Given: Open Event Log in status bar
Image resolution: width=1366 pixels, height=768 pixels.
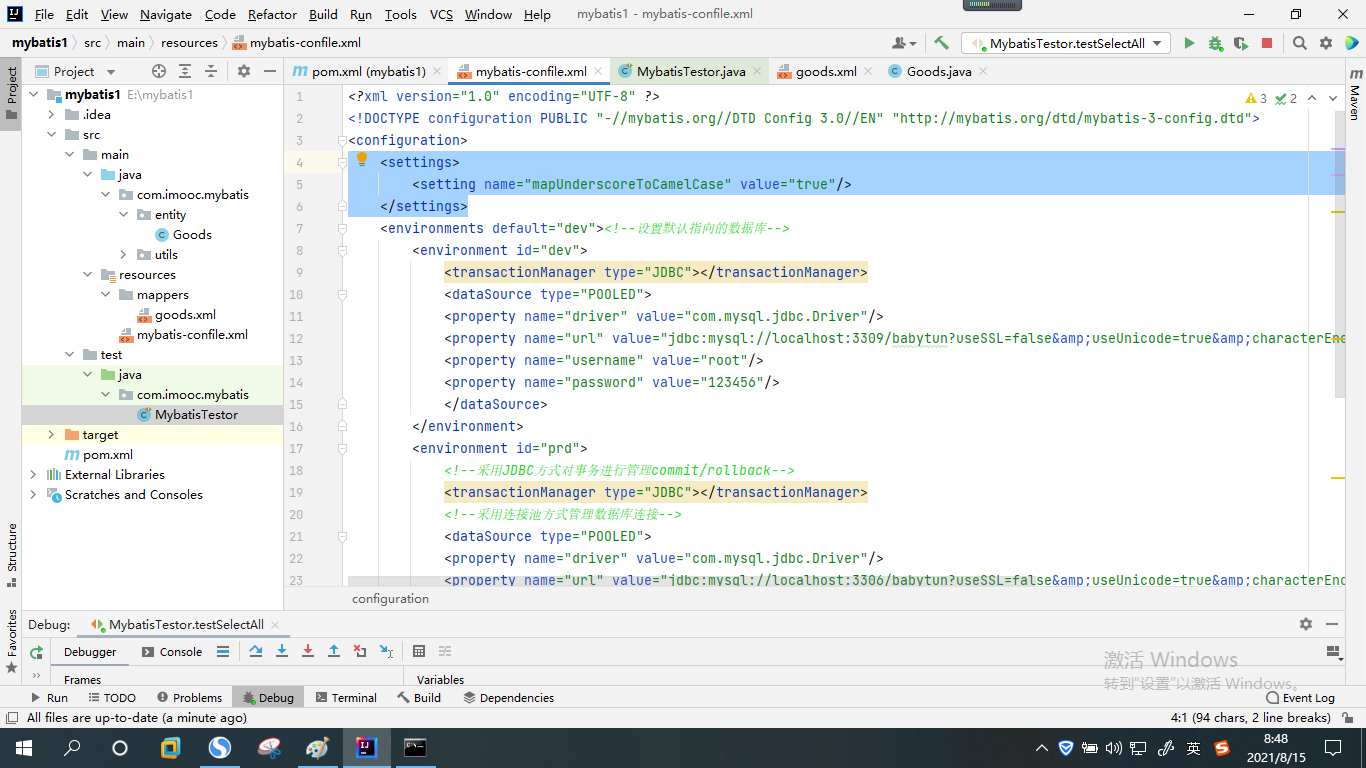Looking at the screenshot, I should (1300, 698).
